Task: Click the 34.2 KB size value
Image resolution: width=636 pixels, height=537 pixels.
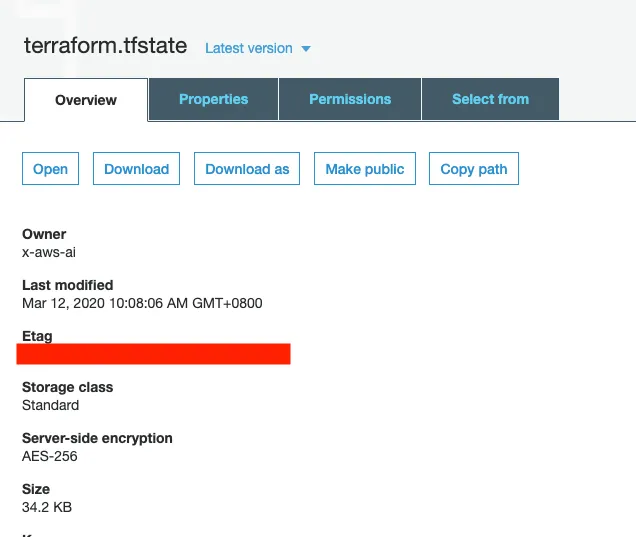Action: [x=47, y=507]
